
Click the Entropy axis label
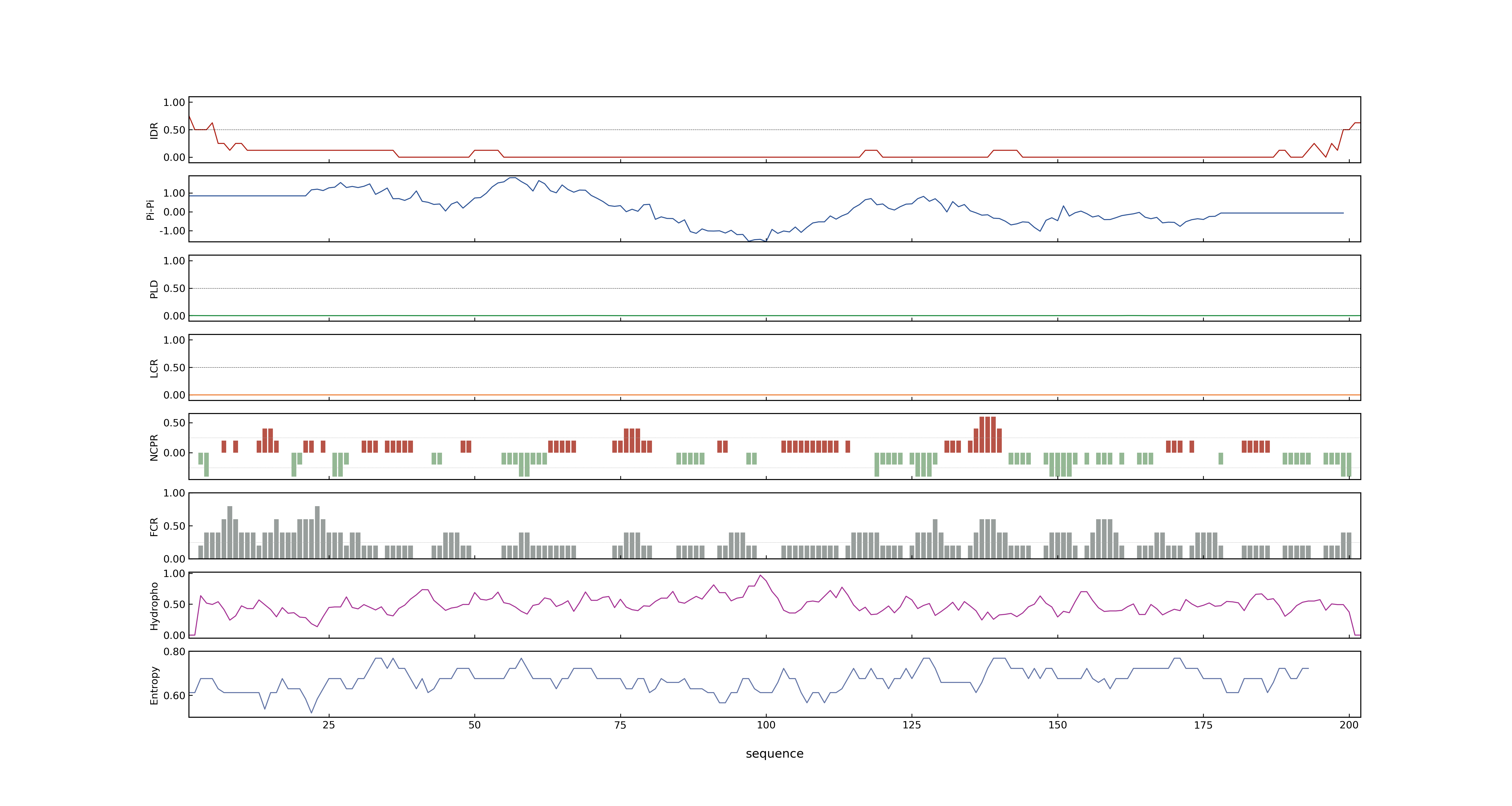click(154, 685)
